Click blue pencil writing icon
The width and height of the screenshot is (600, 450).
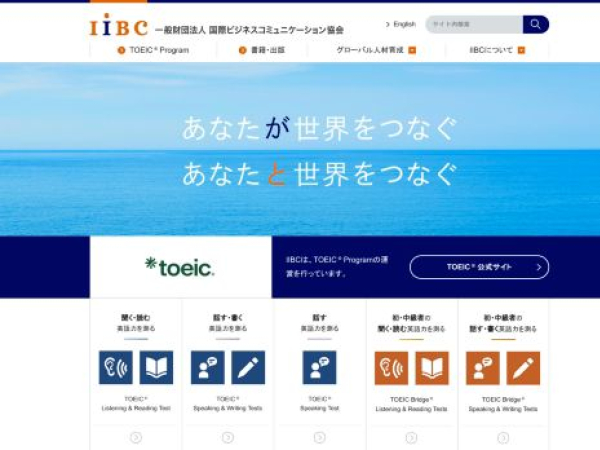pyautogui.click(x=248, y=367)
